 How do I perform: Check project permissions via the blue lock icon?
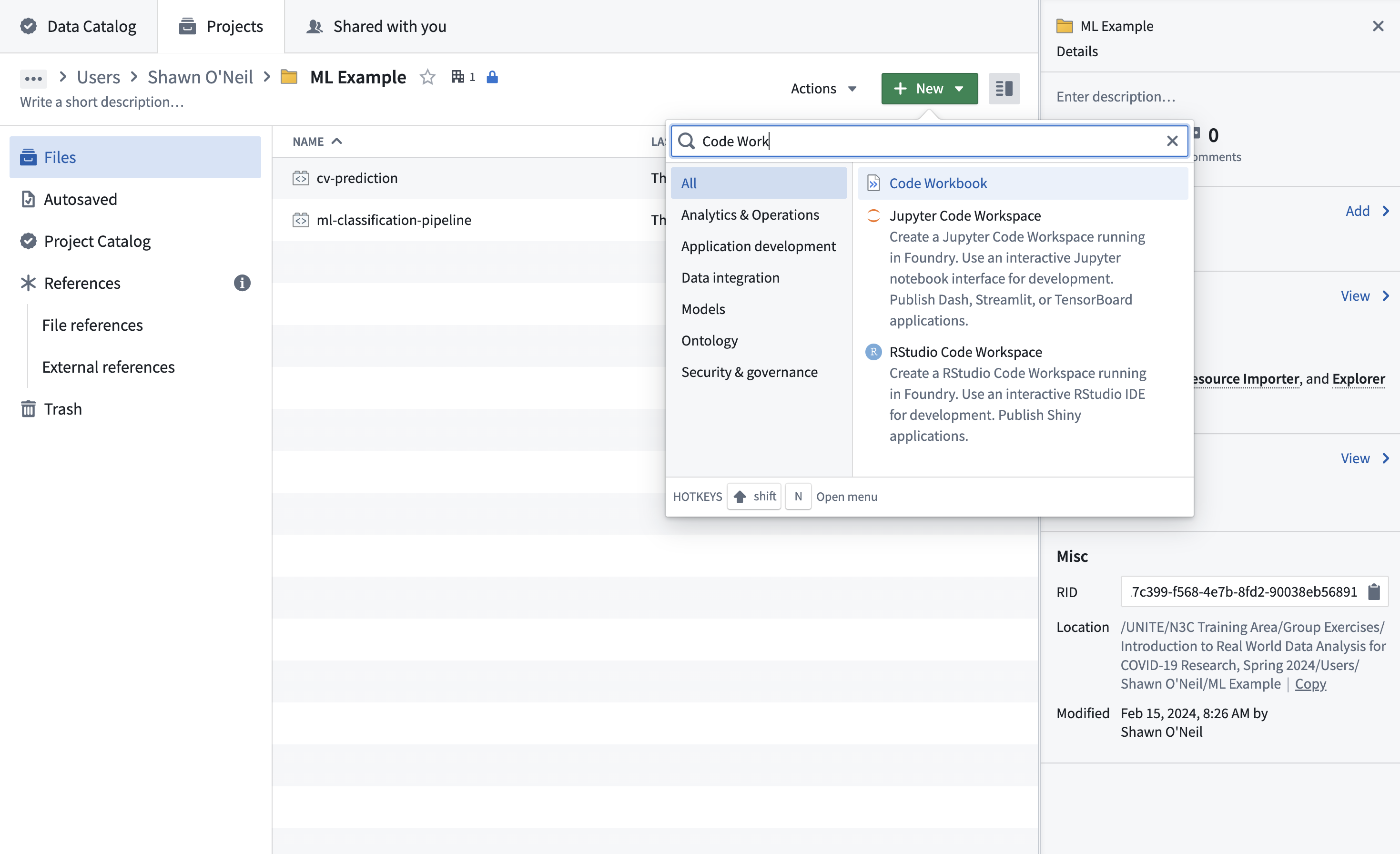pyautogui.click(x=492, y=77)
